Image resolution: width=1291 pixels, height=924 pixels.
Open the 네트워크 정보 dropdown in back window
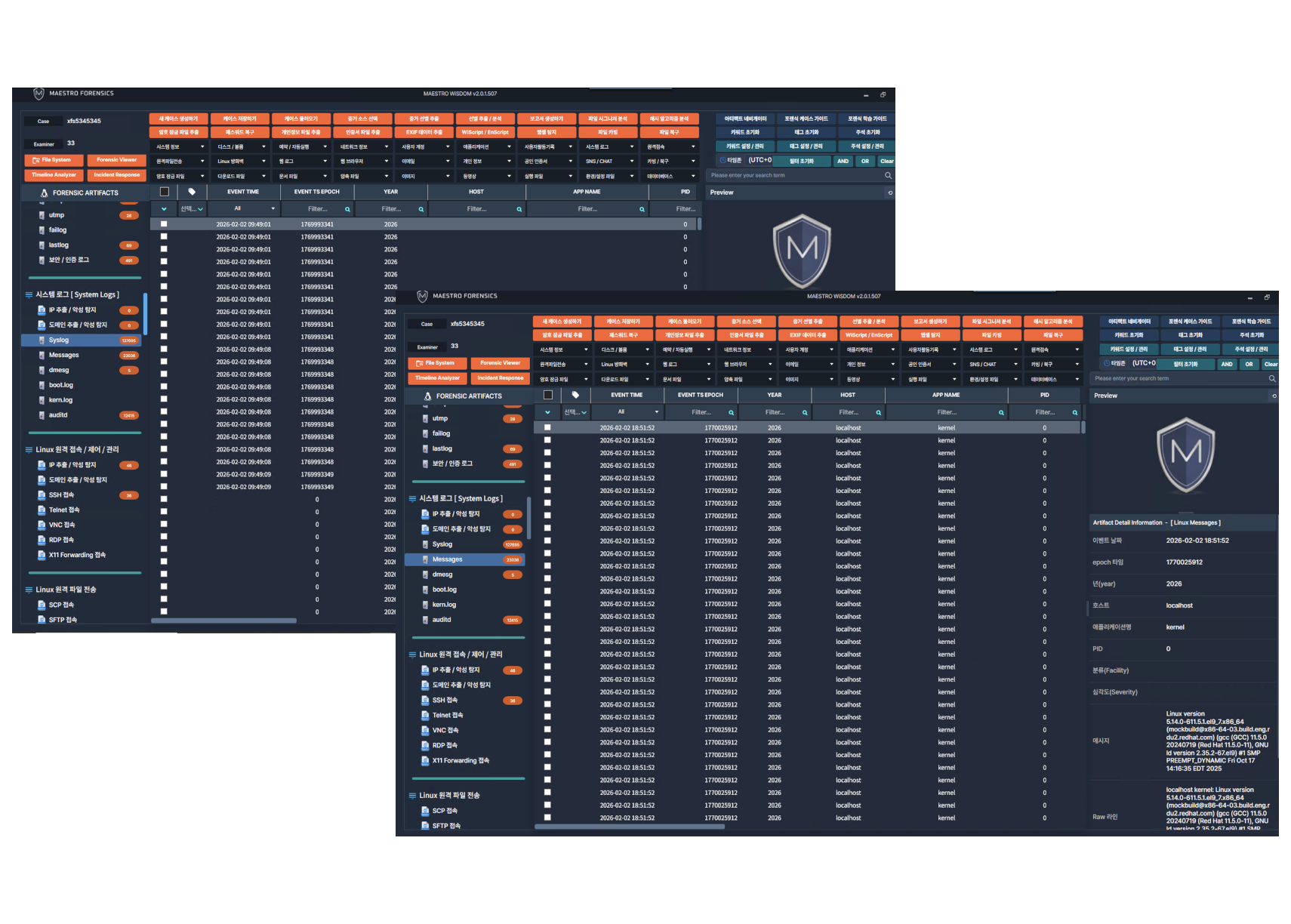[x=363, y=146]
